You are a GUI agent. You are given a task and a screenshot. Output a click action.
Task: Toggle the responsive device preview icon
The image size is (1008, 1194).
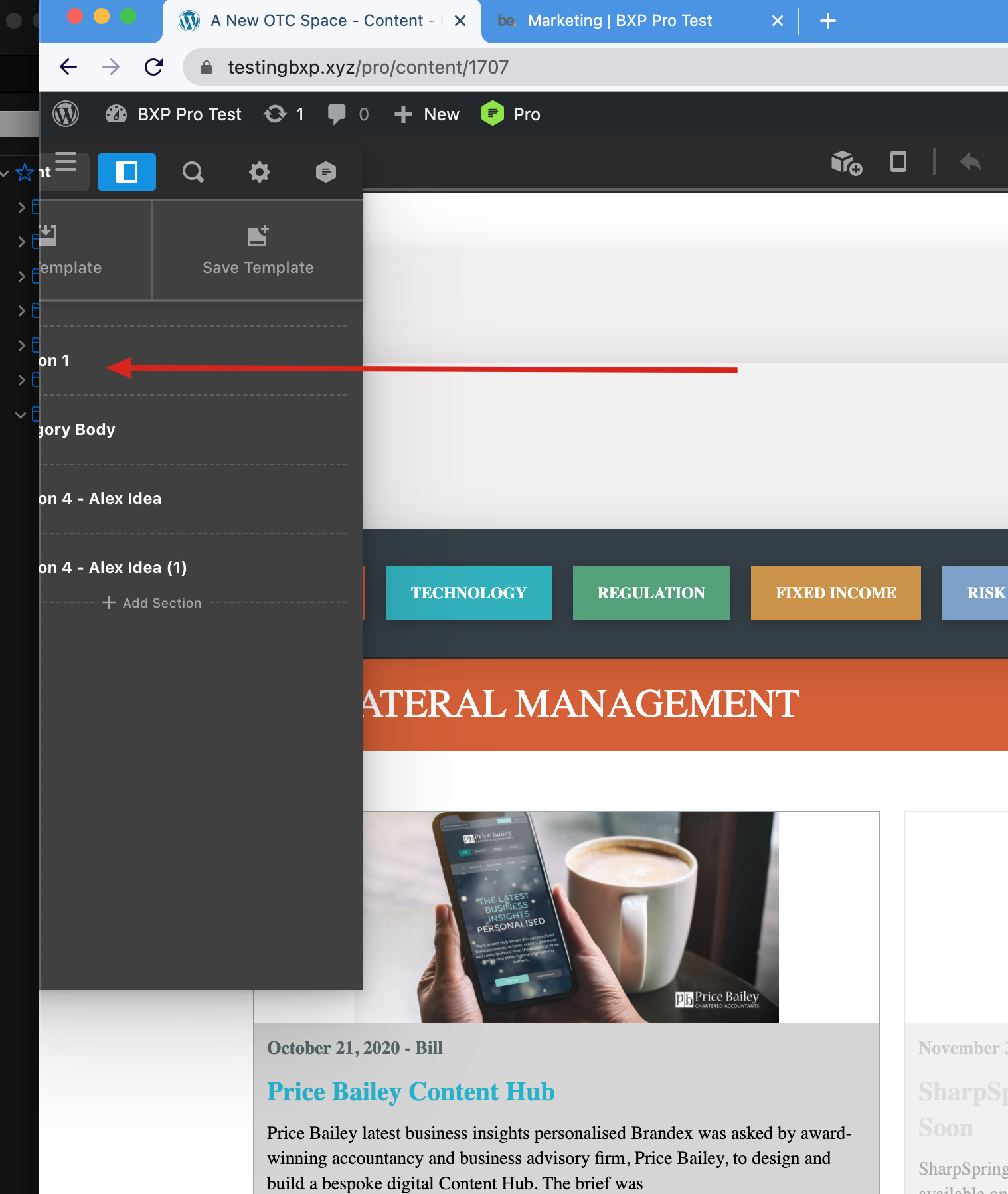pyautogui.click(x=898, y=162)
